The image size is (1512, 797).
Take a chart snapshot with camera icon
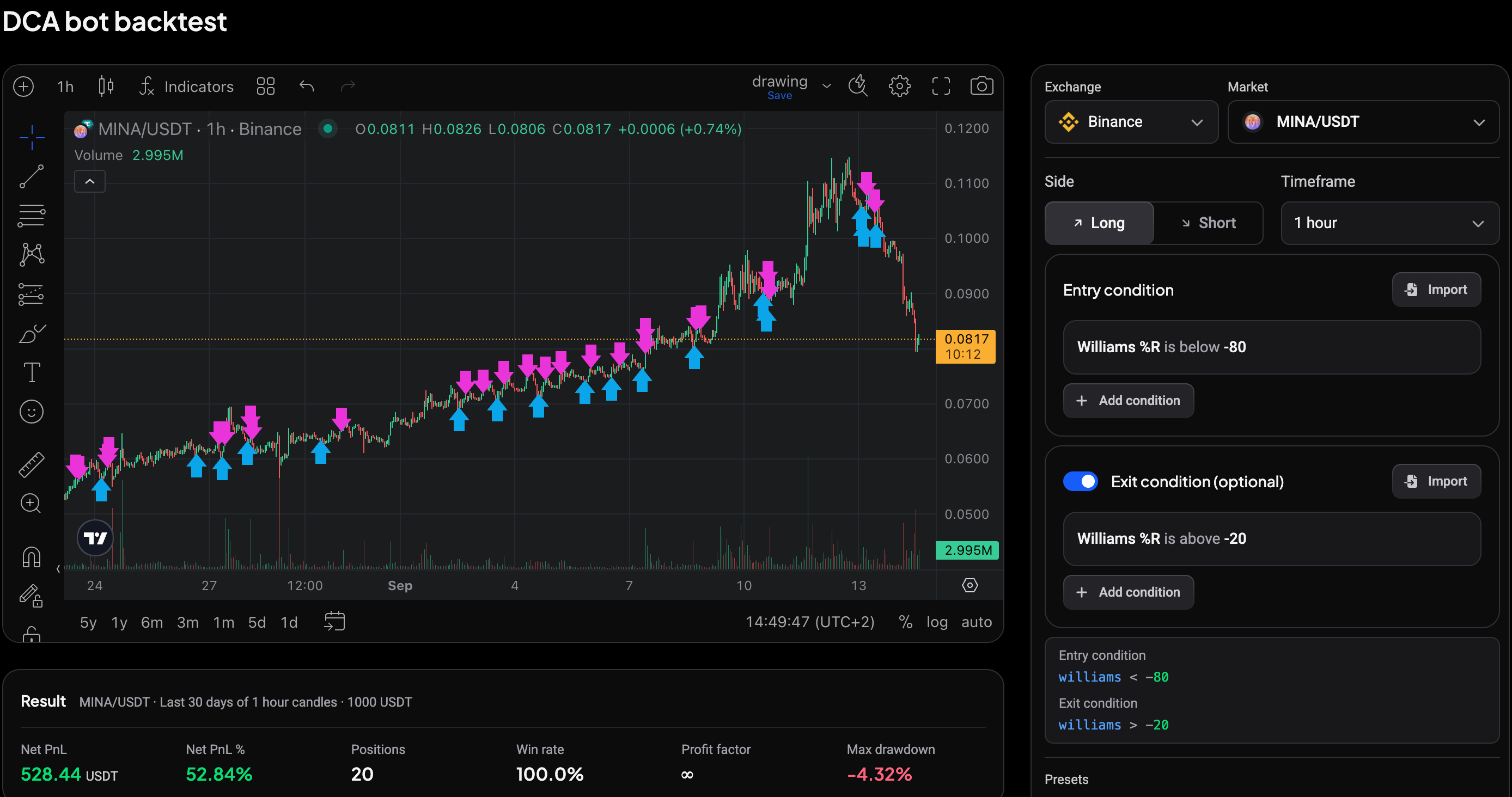click(x=982, y=86)
